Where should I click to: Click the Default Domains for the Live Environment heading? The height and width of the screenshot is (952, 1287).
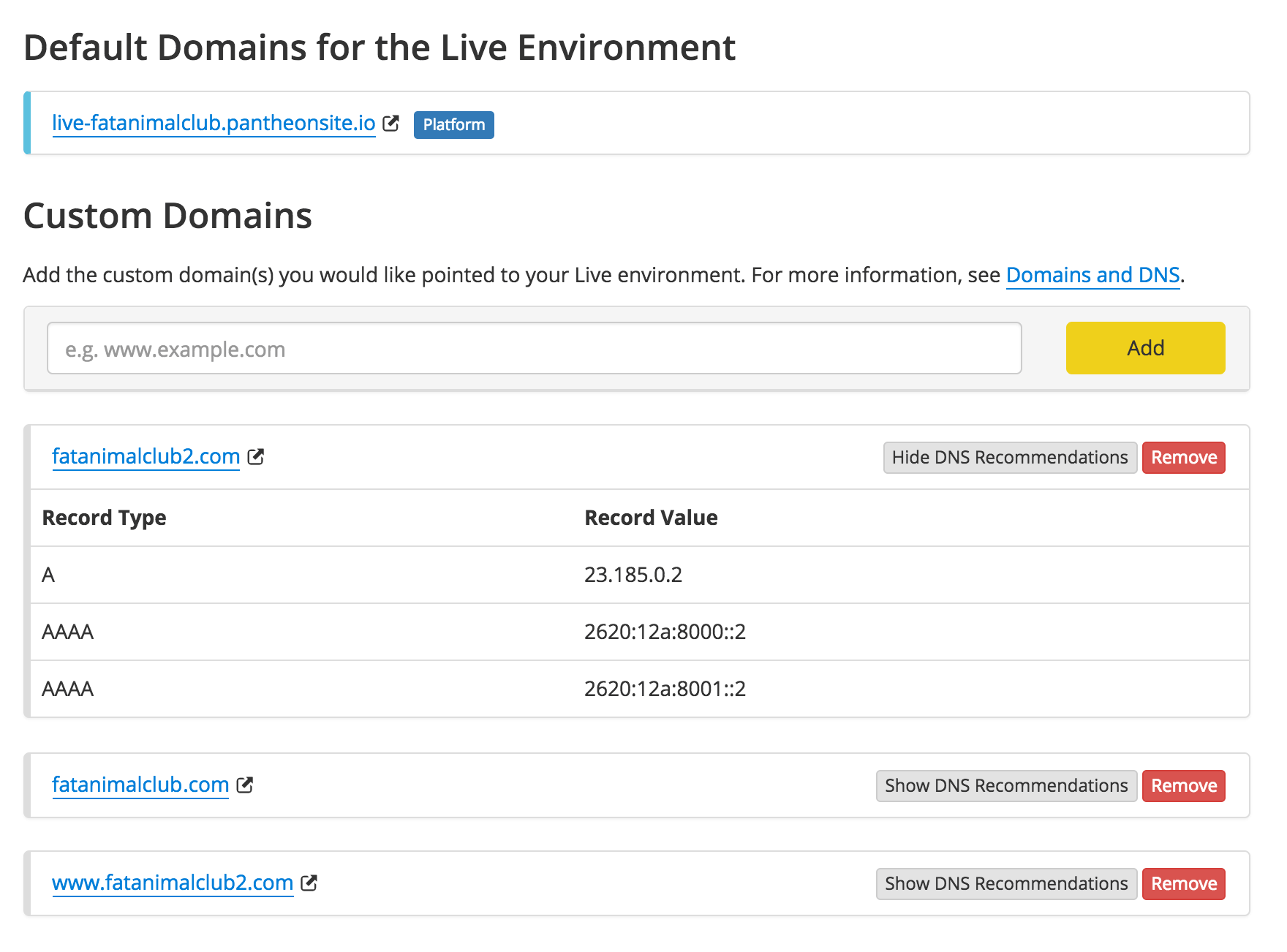380,48
